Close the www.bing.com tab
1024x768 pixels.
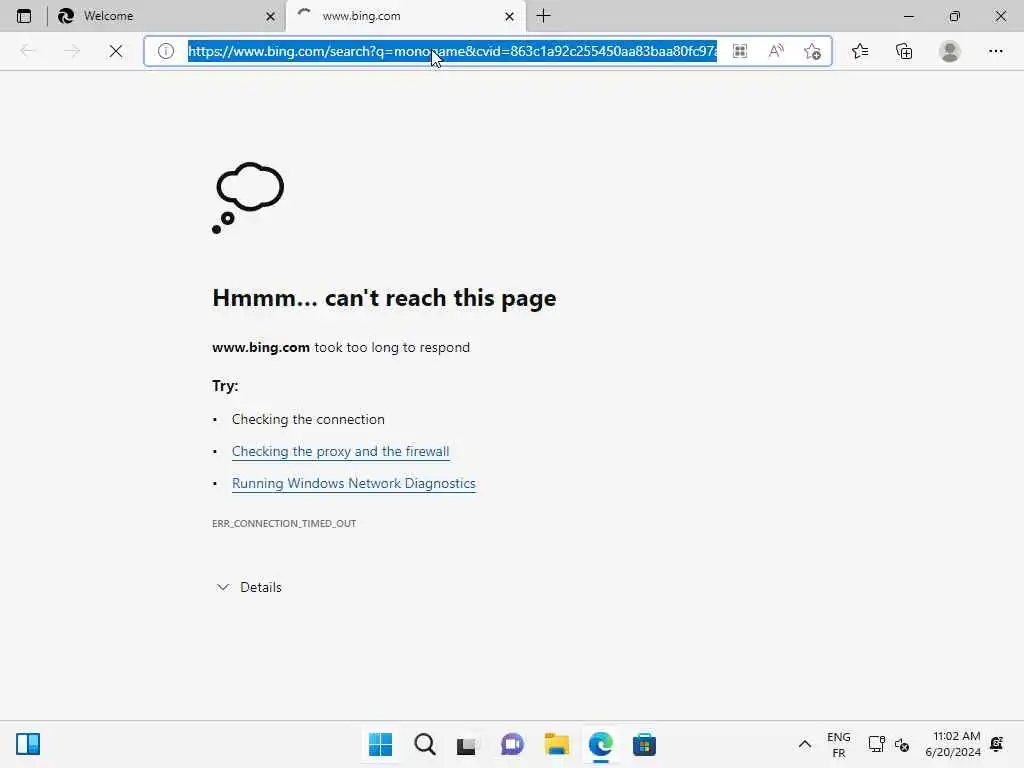click(x=509, y=16)
